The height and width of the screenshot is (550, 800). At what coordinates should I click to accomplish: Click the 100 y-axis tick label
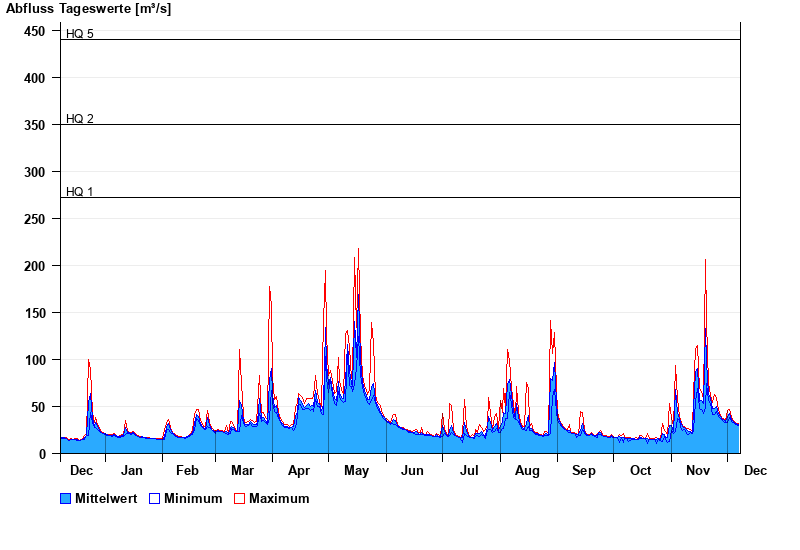pos(35,360)
